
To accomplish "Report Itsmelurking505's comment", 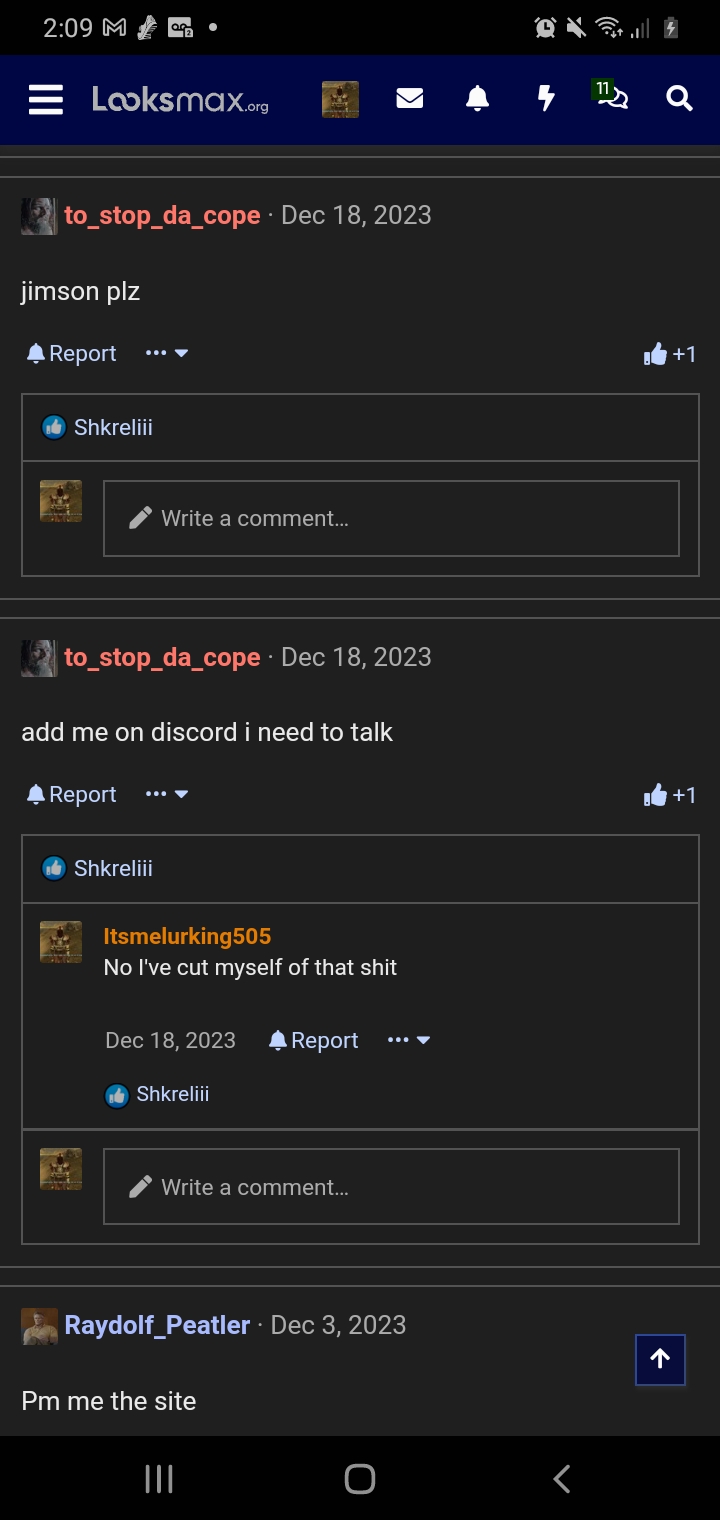I will pos(313,1040).
